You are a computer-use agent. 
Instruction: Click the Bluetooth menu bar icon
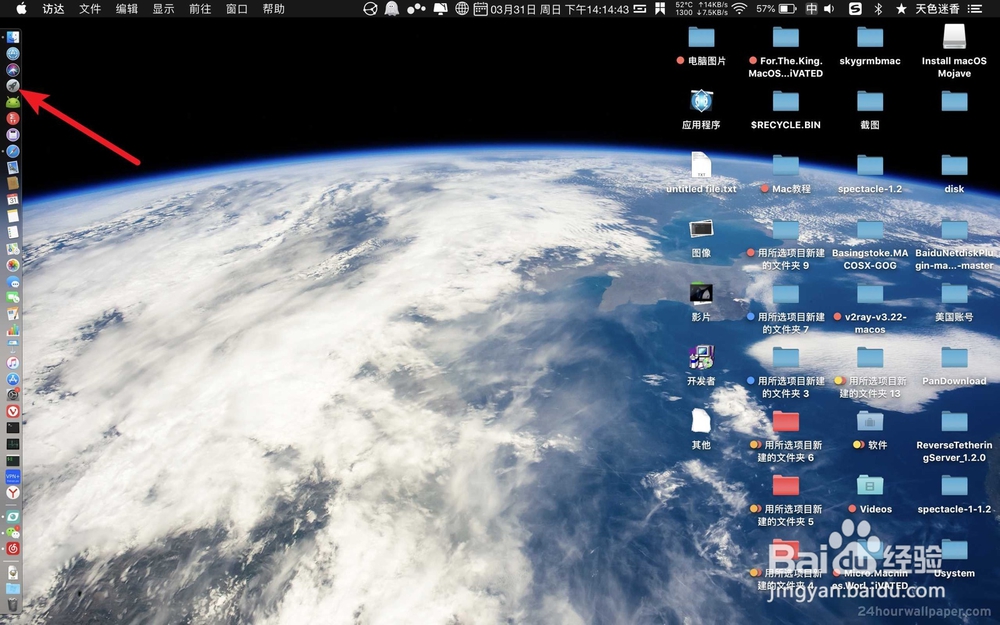[x=878, y=9]
